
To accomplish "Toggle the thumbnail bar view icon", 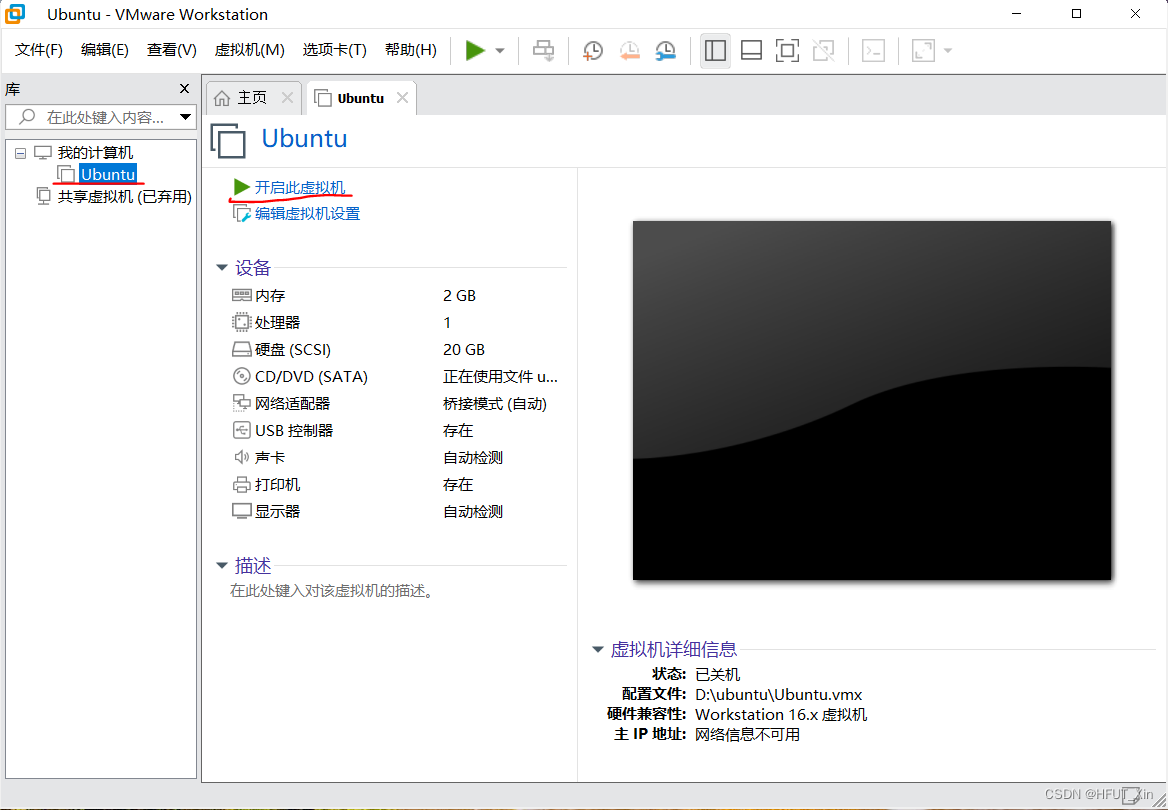I will [x=751, y=51].
